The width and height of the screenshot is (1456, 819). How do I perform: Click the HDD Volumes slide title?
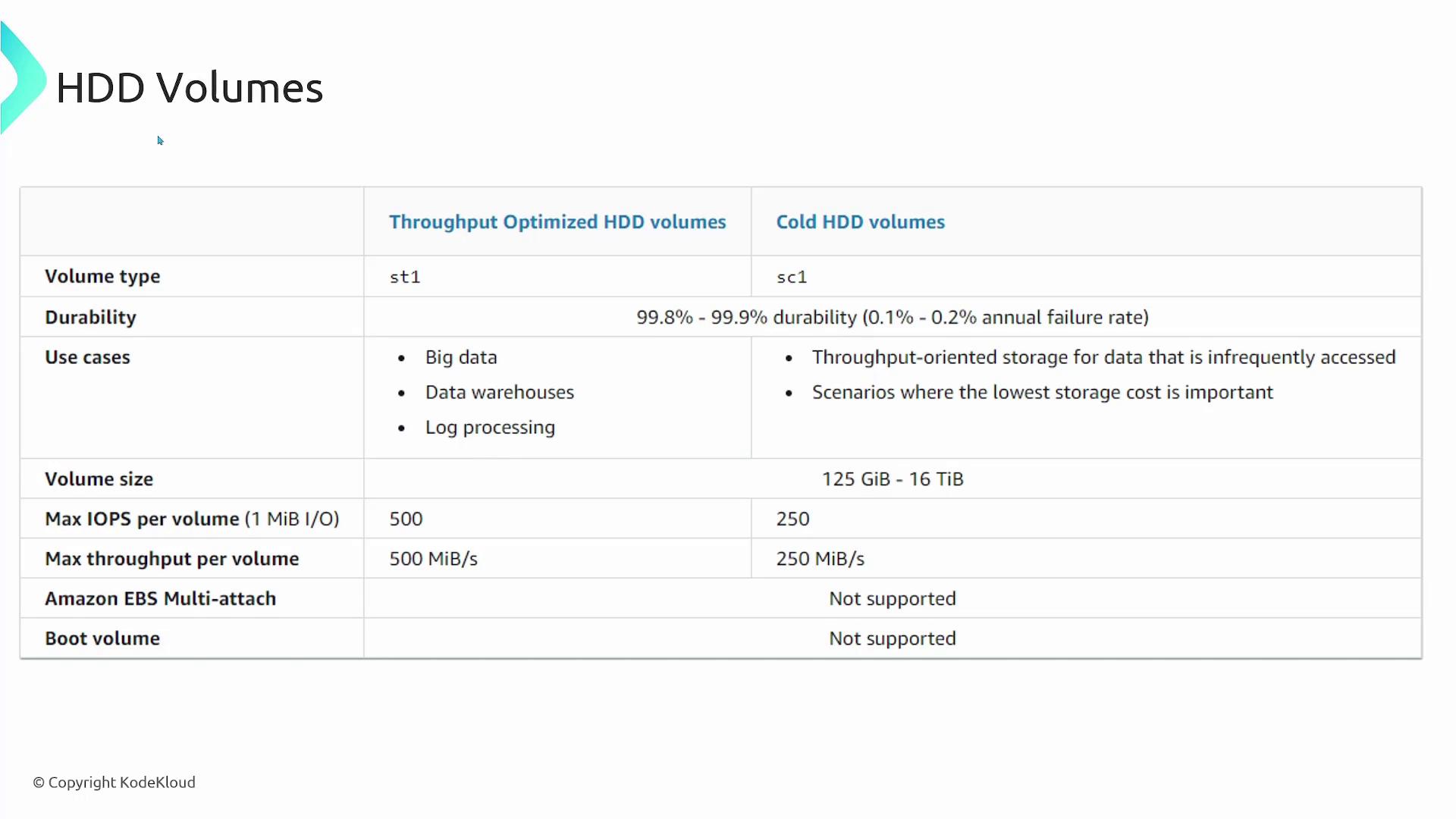coord(190,88)
